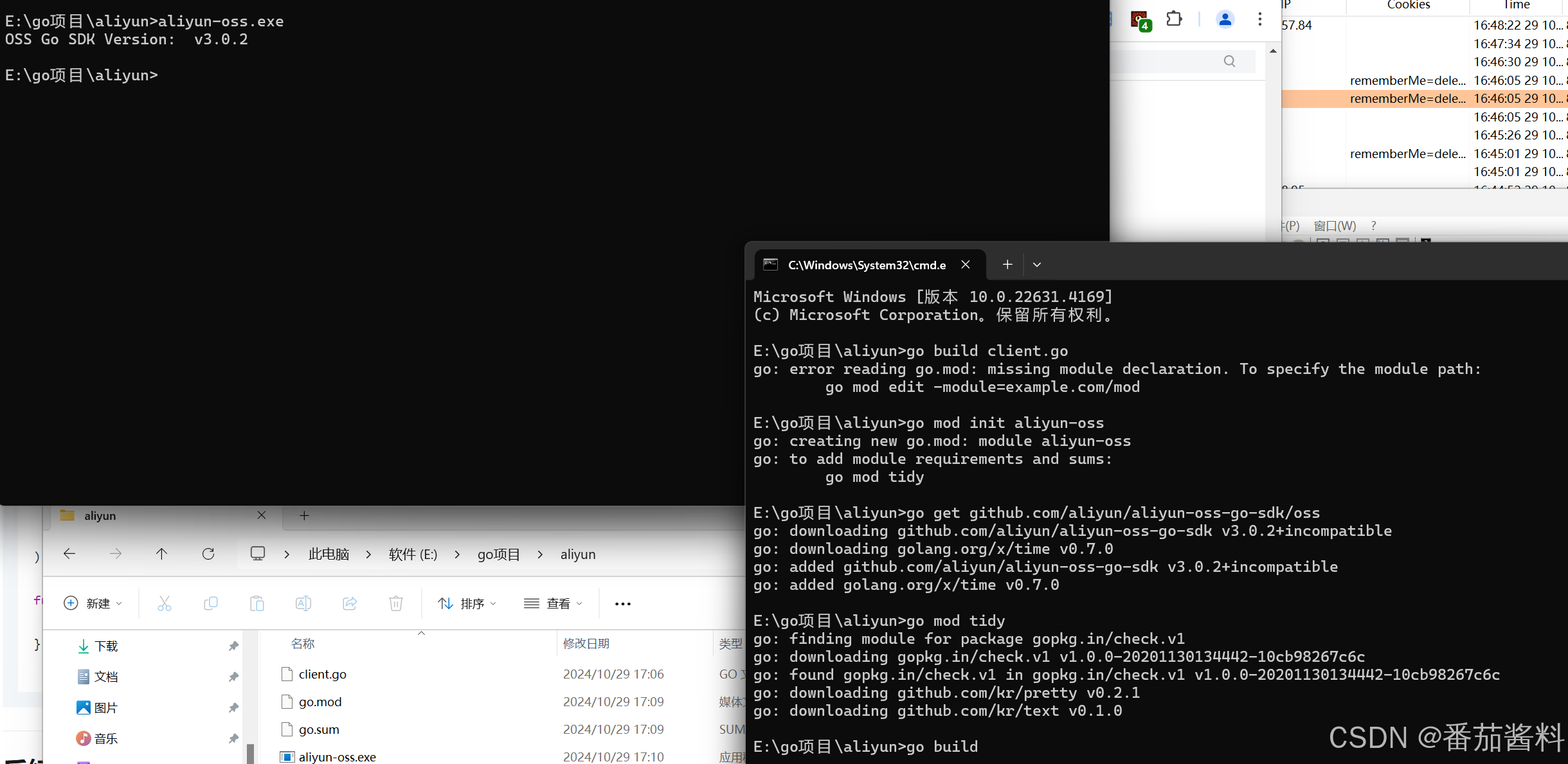Screen dimensions: 1568x764
Task: Click scroll-up arrow in browser panel
Action: 1273,51
